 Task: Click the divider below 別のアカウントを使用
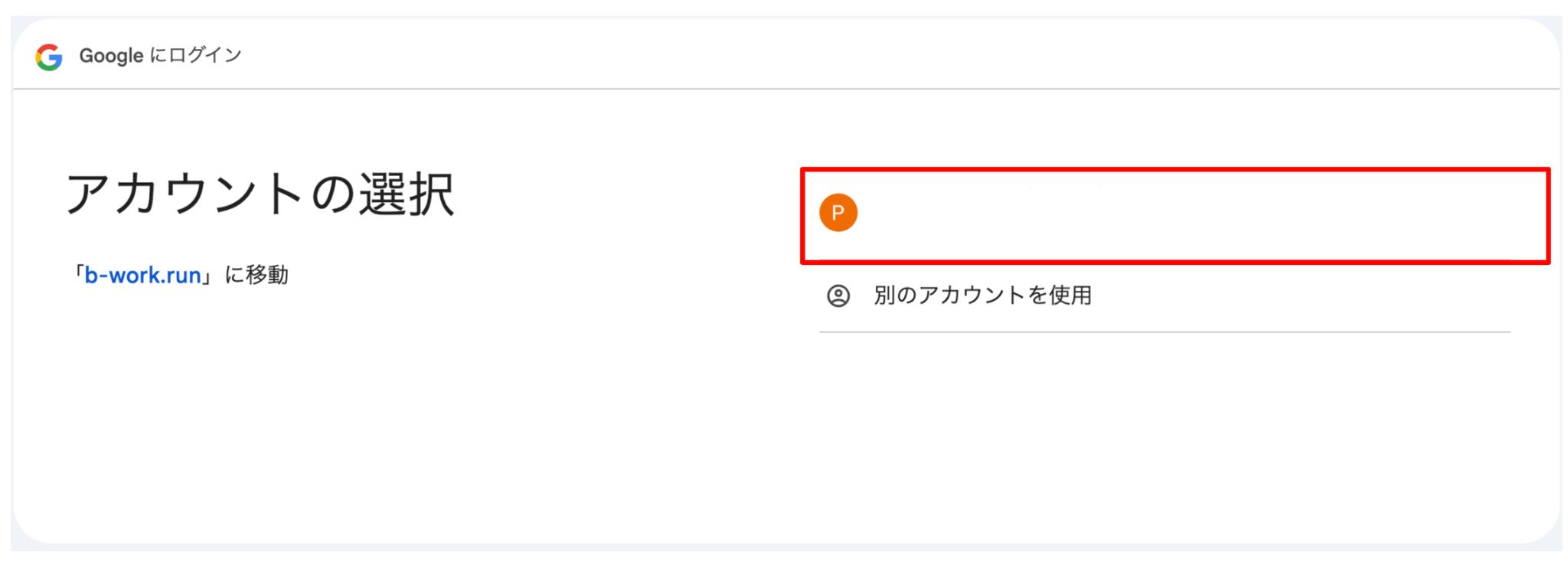click(x=1164, y=332)
